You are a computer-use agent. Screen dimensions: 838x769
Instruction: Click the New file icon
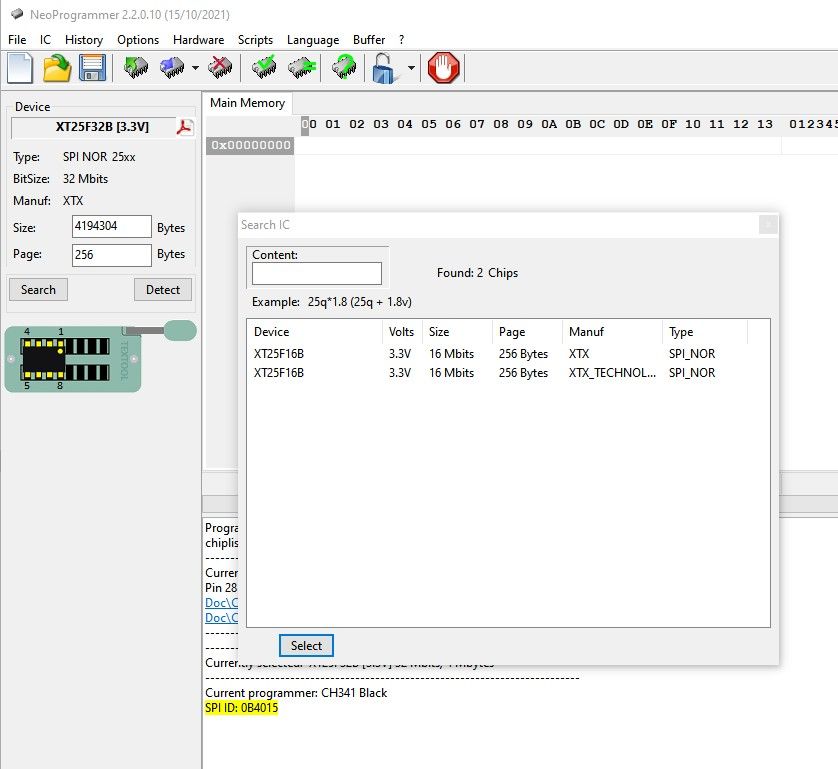coord(20,68)
